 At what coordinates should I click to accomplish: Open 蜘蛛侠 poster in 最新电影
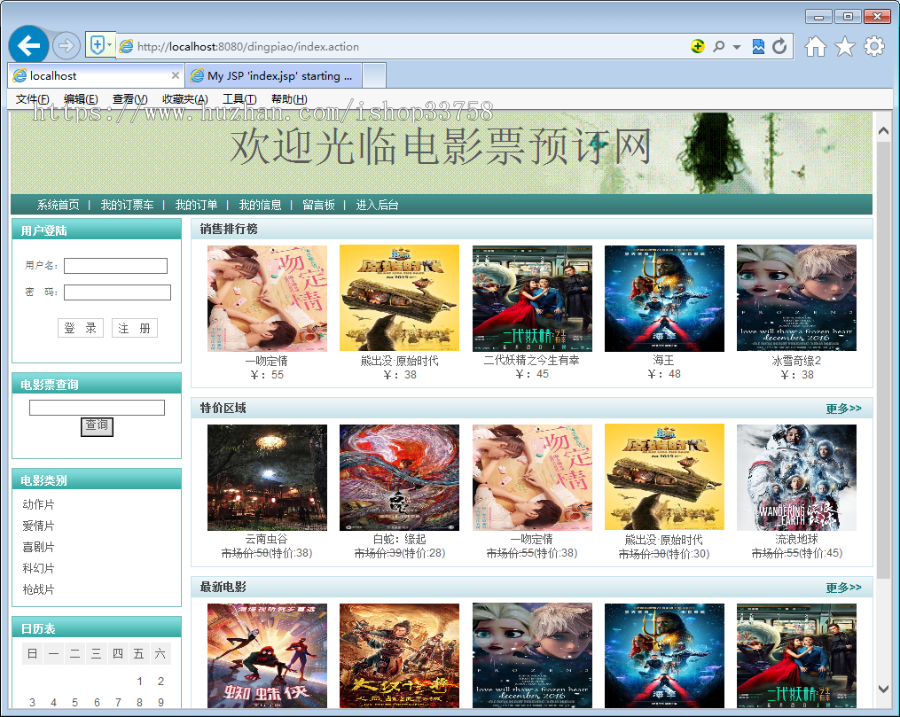(x=267, y=656)
